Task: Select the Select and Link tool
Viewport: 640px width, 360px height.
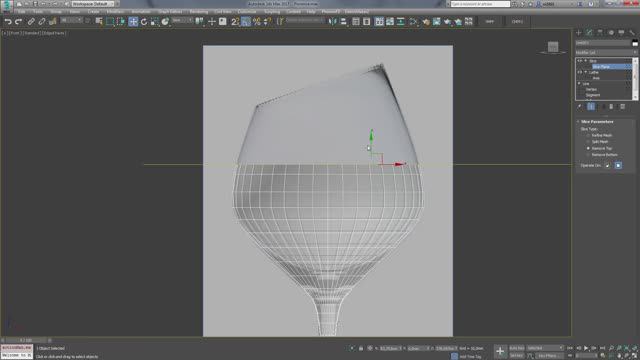Action: (31, 22)
